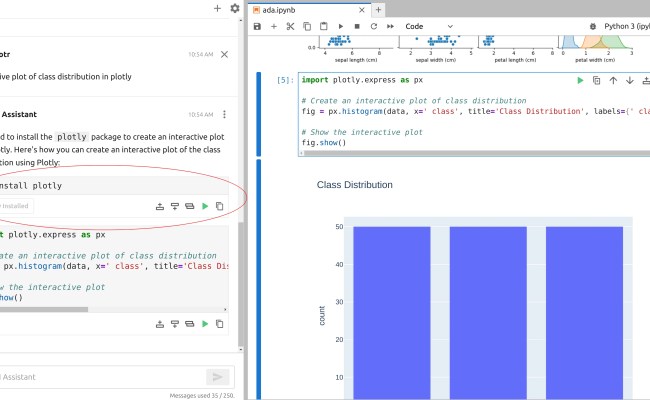Click the middle histogram bar
Screen dimensions: 650x400
coord(488,313)
